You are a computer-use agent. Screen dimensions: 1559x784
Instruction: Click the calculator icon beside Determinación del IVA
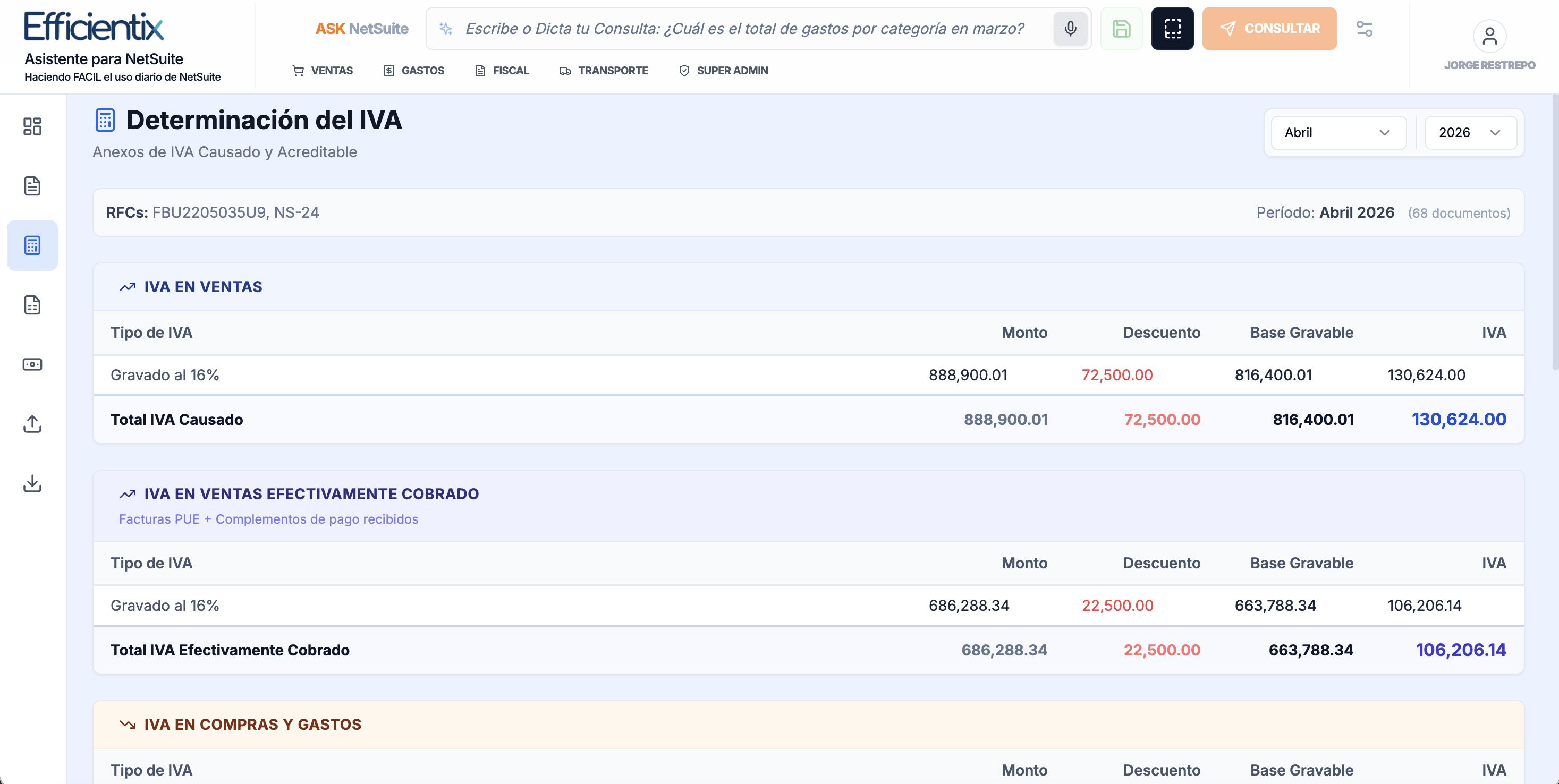click(105, 120)
